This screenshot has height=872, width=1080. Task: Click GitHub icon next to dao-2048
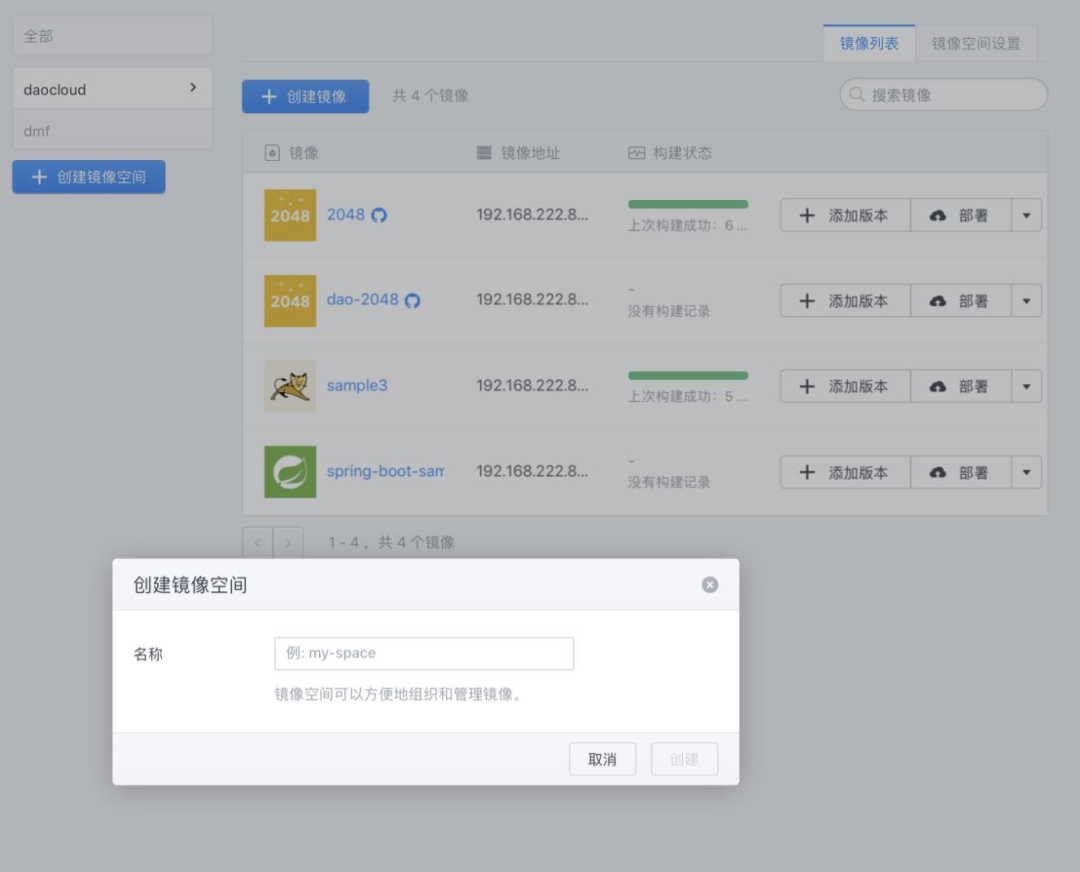pos(412,301)
